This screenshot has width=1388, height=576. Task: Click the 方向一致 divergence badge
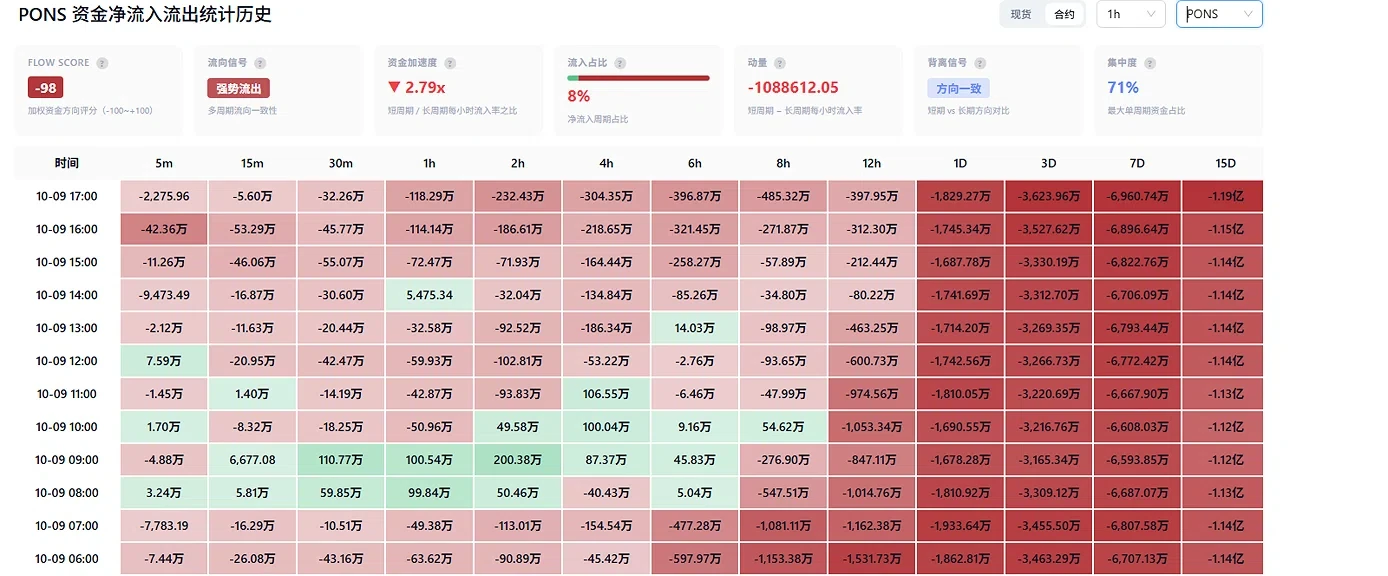(x=958, y=88)
